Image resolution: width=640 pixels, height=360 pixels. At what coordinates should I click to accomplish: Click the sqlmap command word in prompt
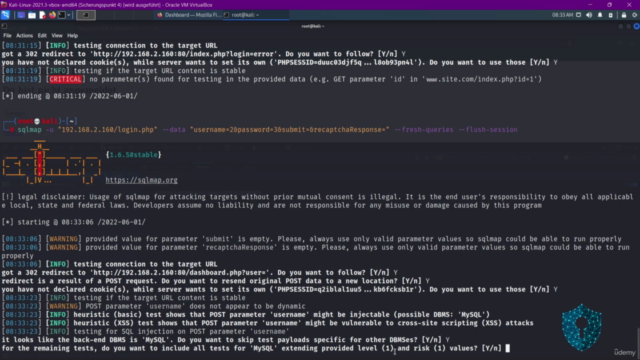[x=29, y=130]
